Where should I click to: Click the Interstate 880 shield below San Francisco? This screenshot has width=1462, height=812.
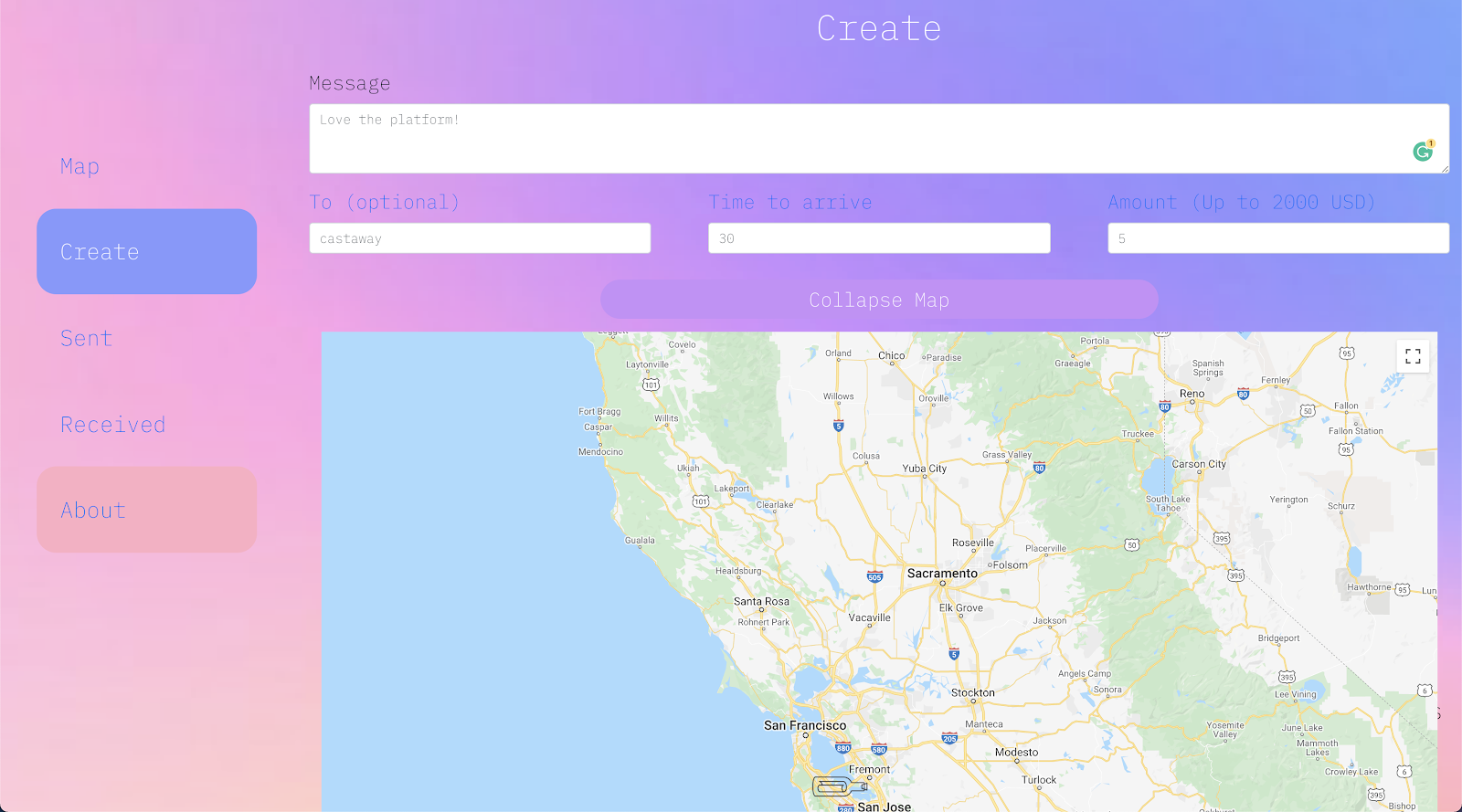click(x=842, y=748)
